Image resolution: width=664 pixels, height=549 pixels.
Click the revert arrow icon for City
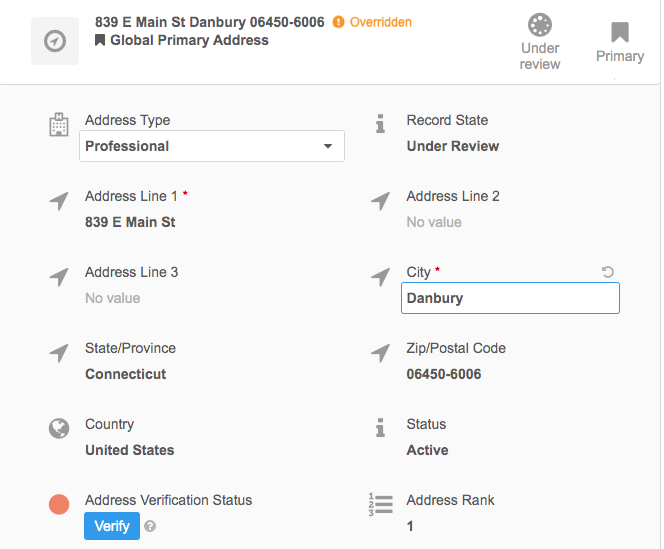click(608, 272)
